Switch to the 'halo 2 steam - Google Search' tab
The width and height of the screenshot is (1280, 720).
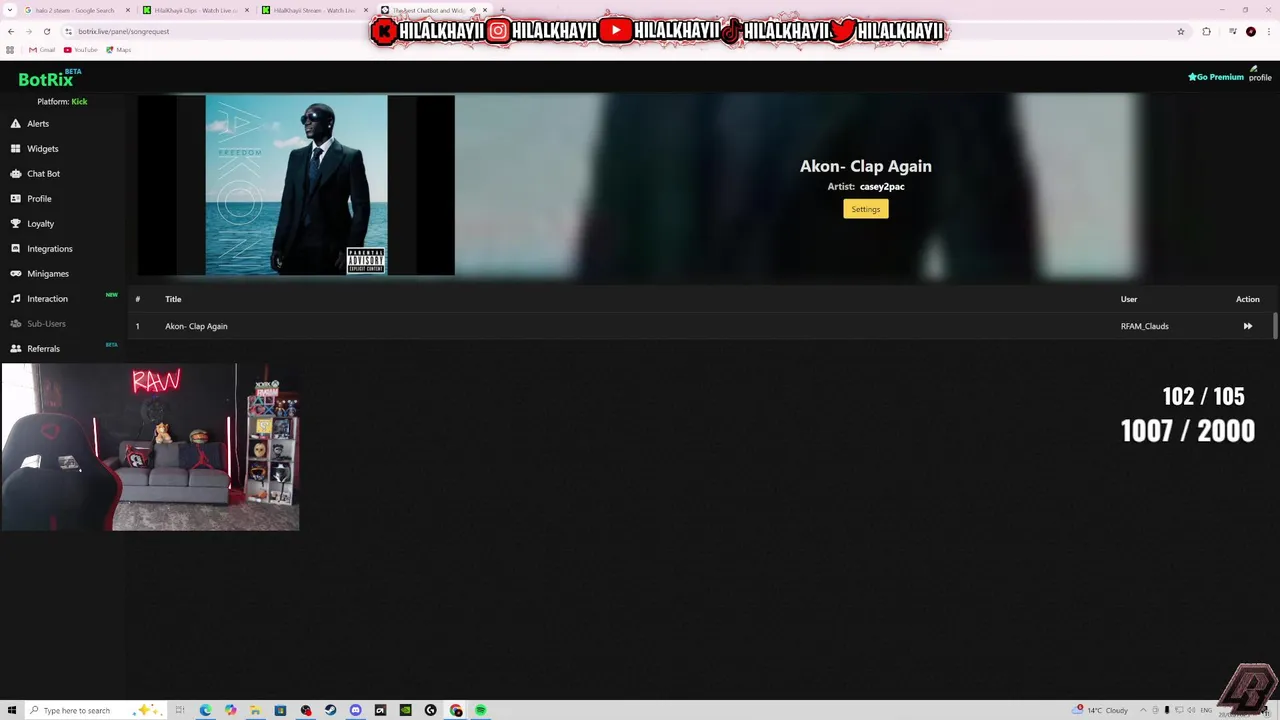tap(75, 10)
